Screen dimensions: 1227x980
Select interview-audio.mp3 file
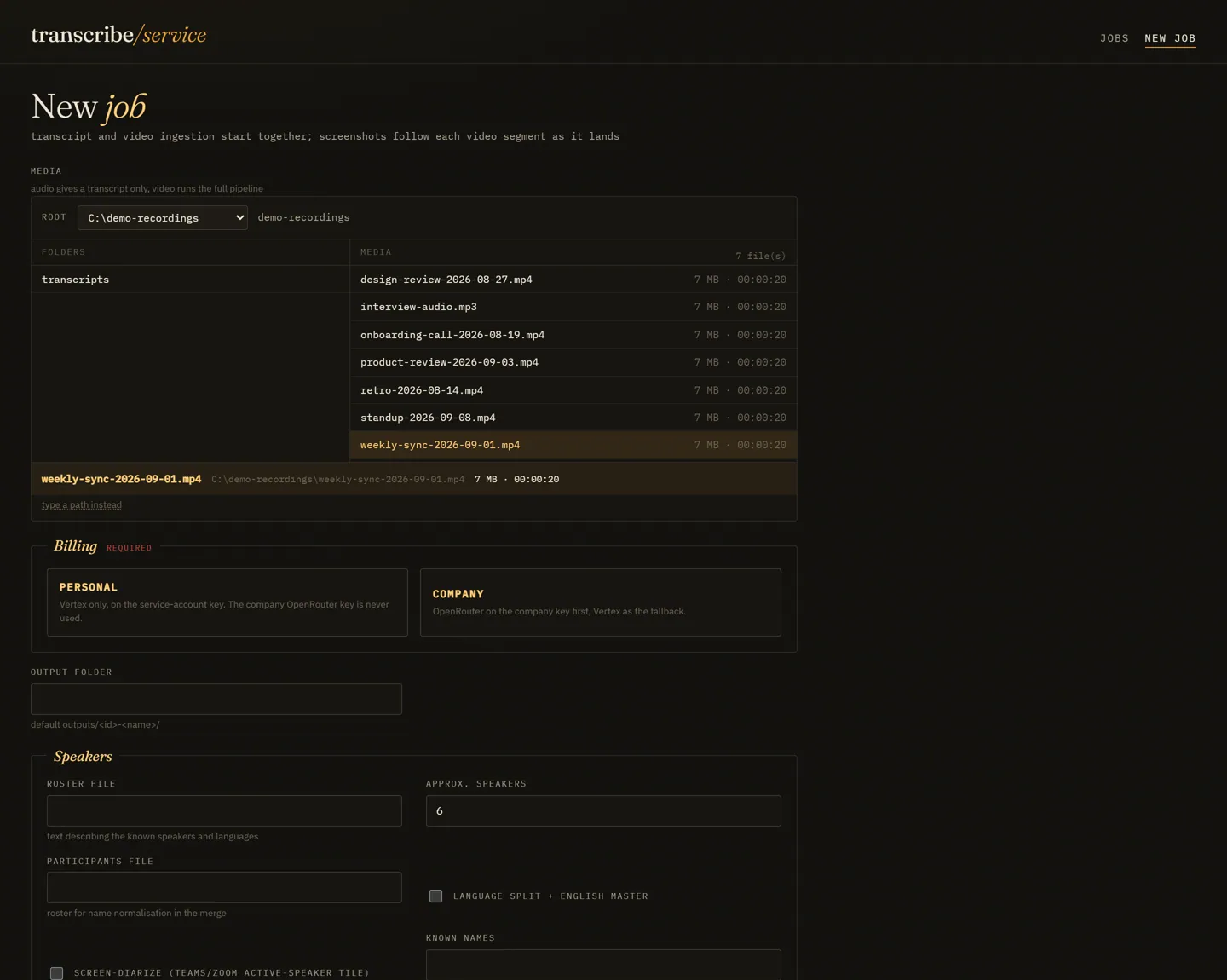pyautogui.click(x=573, y=307)
